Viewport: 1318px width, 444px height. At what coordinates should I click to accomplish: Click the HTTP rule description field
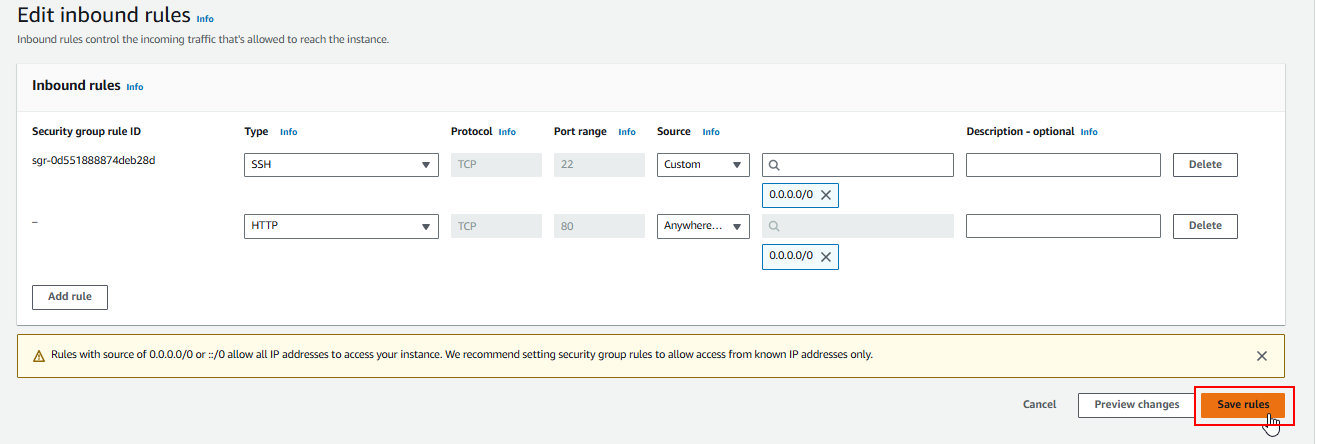pos(1063,227)
